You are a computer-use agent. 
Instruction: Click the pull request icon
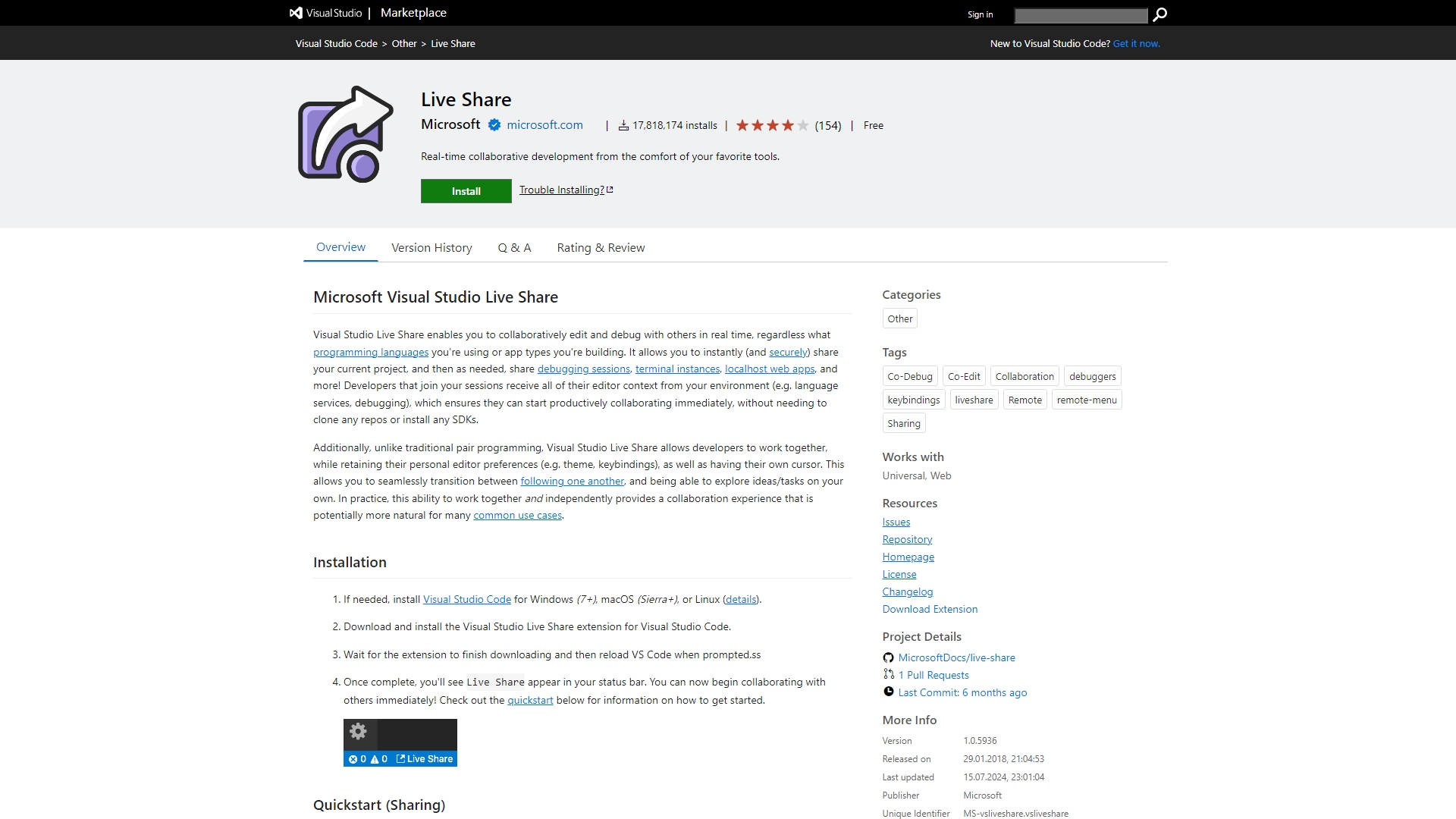point(888,674)
